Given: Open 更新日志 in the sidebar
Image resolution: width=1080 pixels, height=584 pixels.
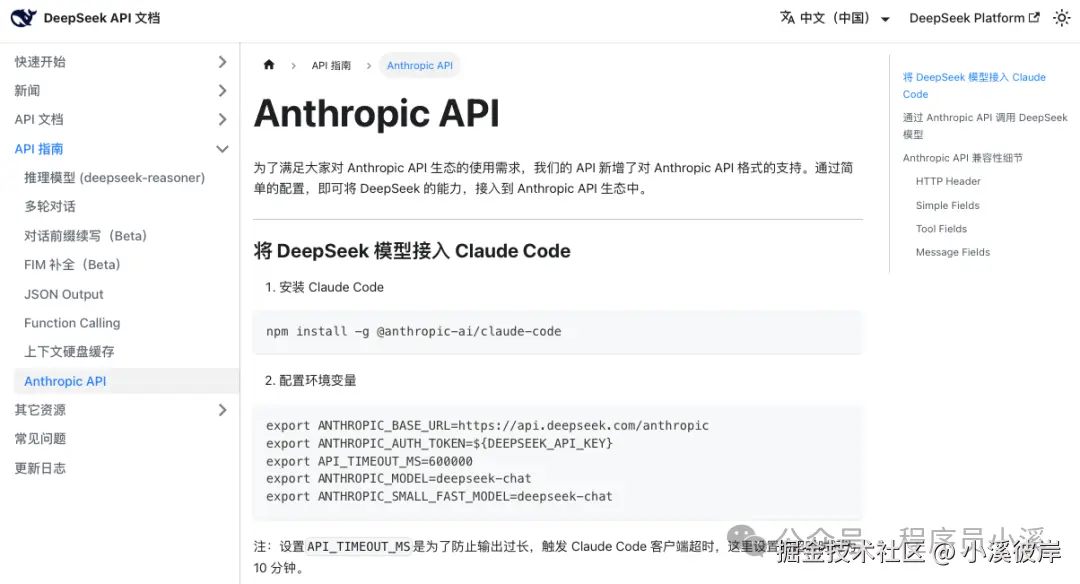Looking at the screenshot, I should (x=40, y=468).
